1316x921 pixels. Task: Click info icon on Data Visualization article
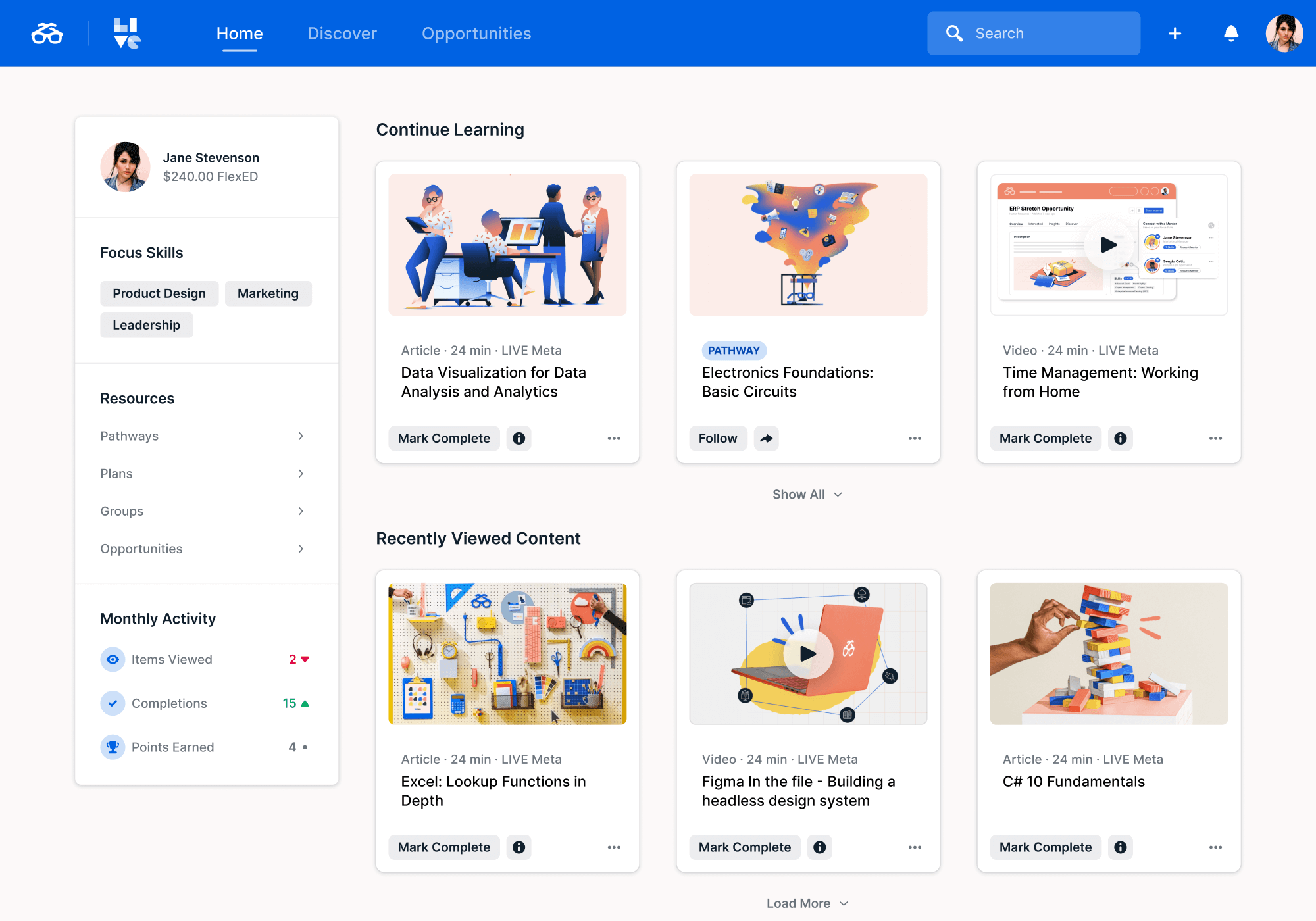pyautogui.click(x=519, y=438)
